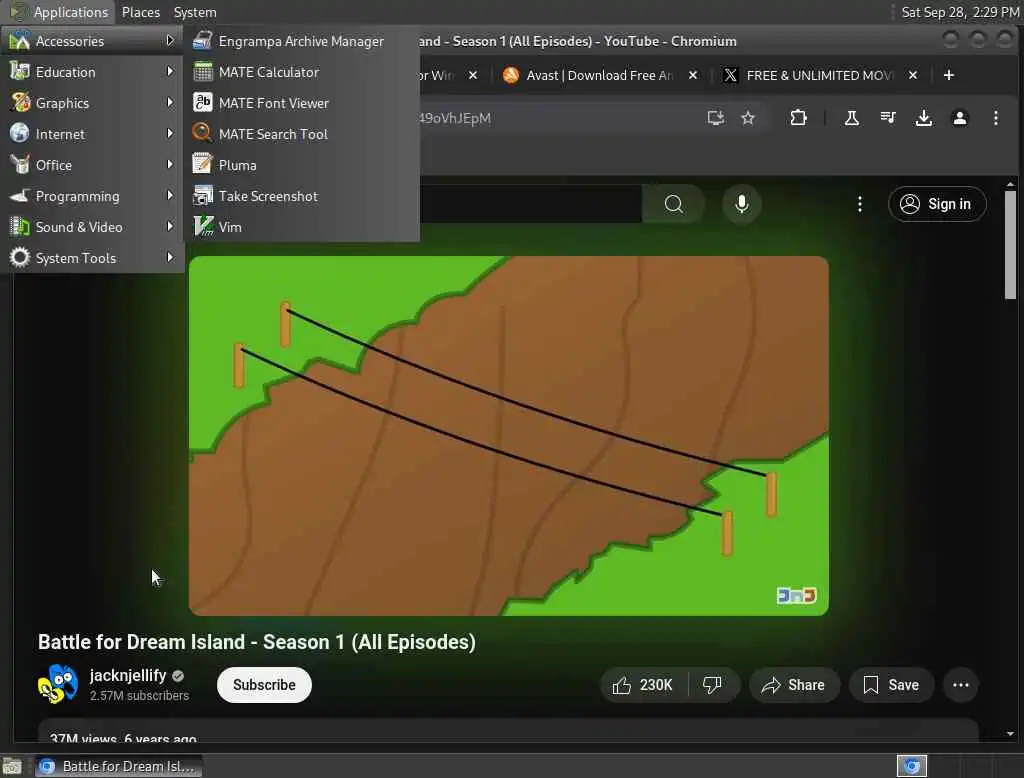This screenshot has height=778, width=1024.
Task: Click the install app icon in address bar
Action: pyautogui.click(x=716, y=118)
